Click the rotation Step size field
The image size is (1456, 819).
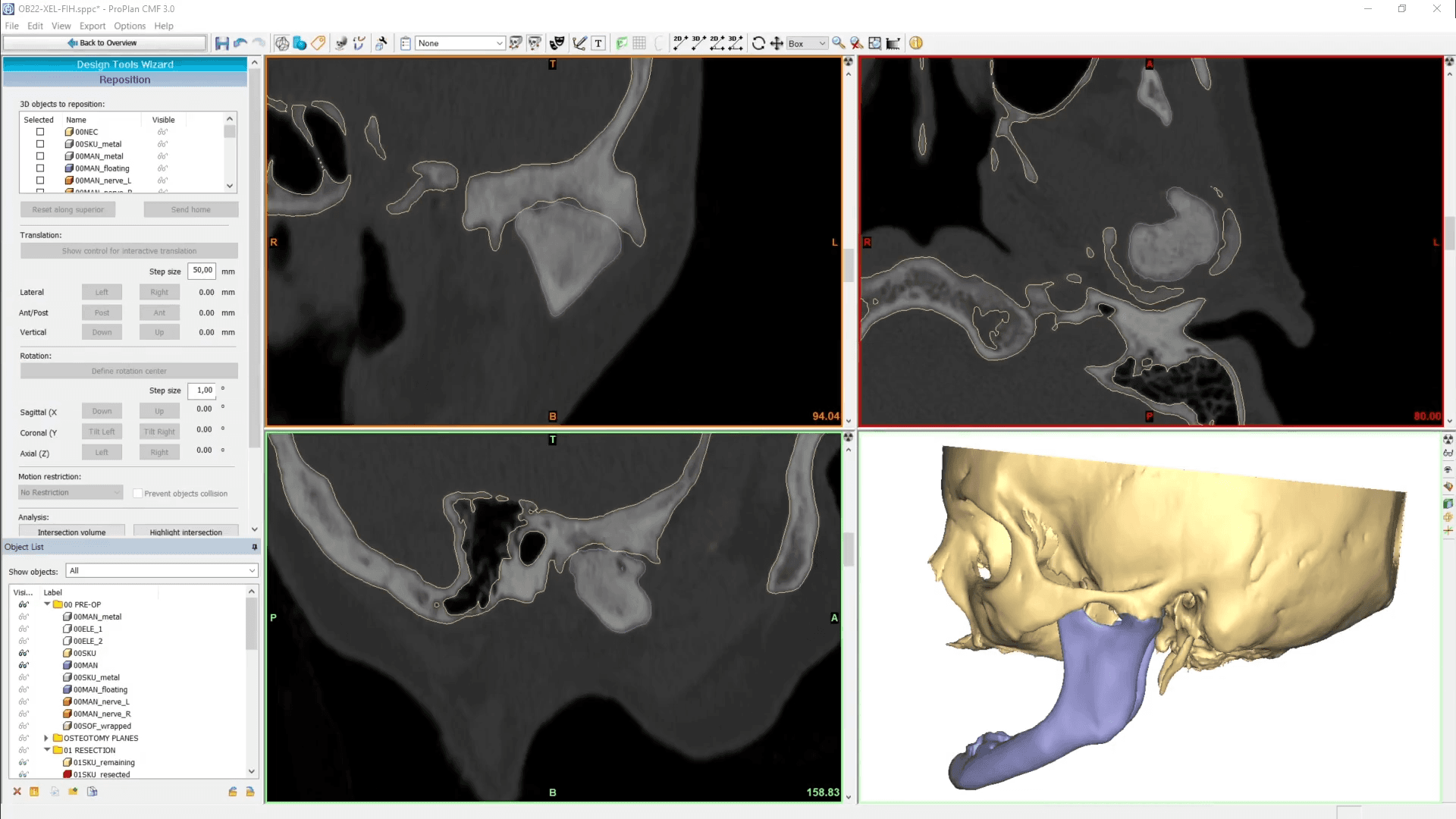pos(202,391)
